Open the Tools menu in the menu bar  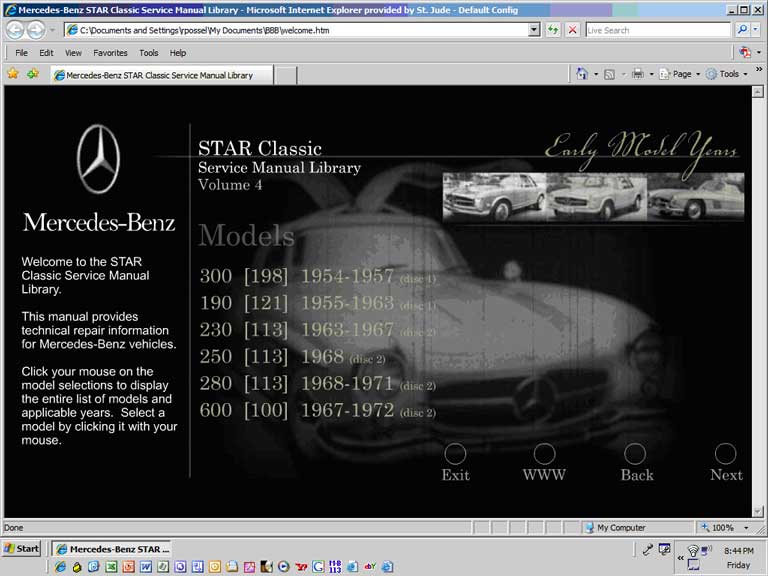pyautogui.click(x=148, y=53)
